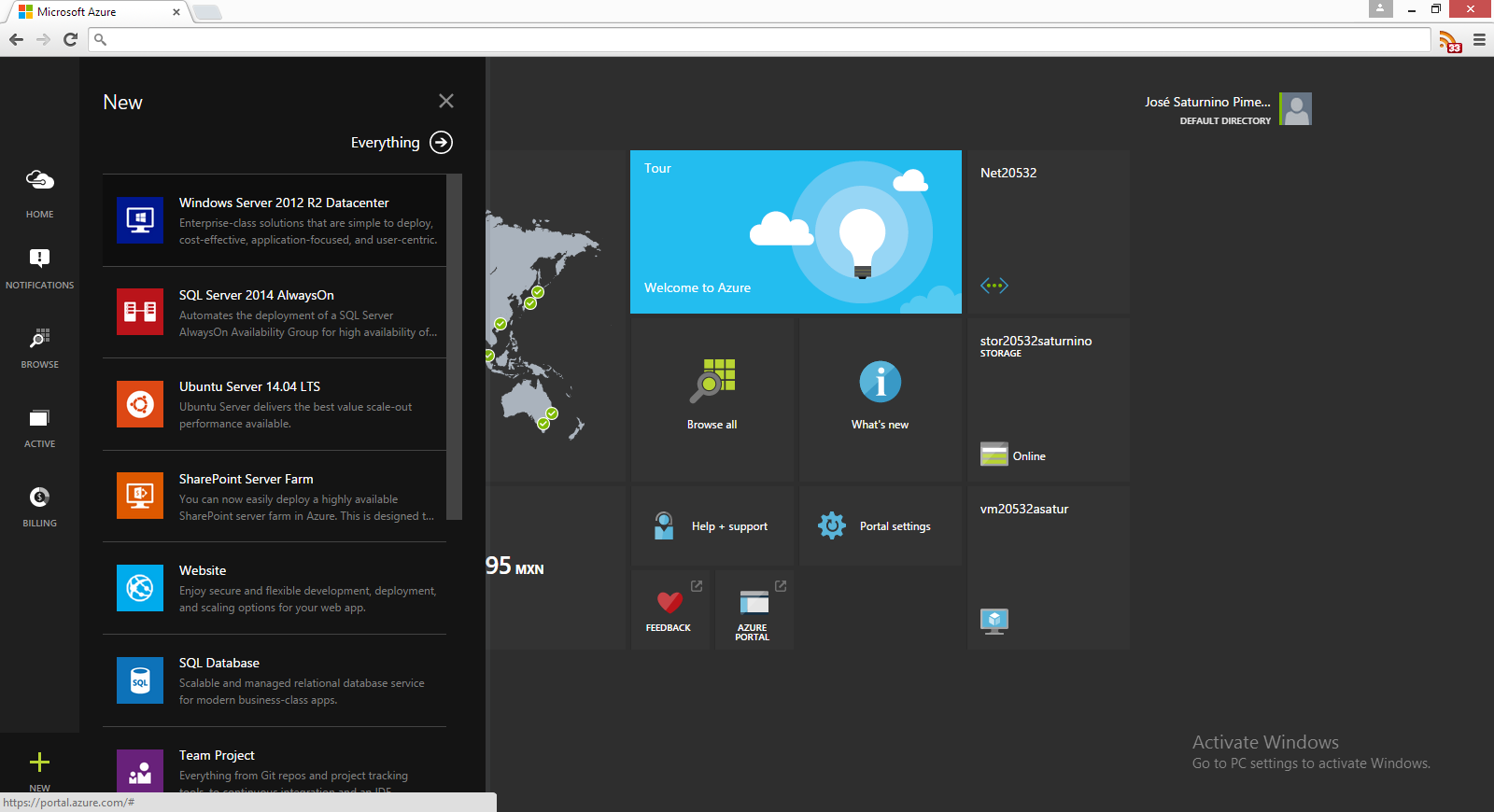Click the Windows Server 2012 R2 Datacenter icon
This screenshot has width=1494, height=812.
click(x=140, y=220)
